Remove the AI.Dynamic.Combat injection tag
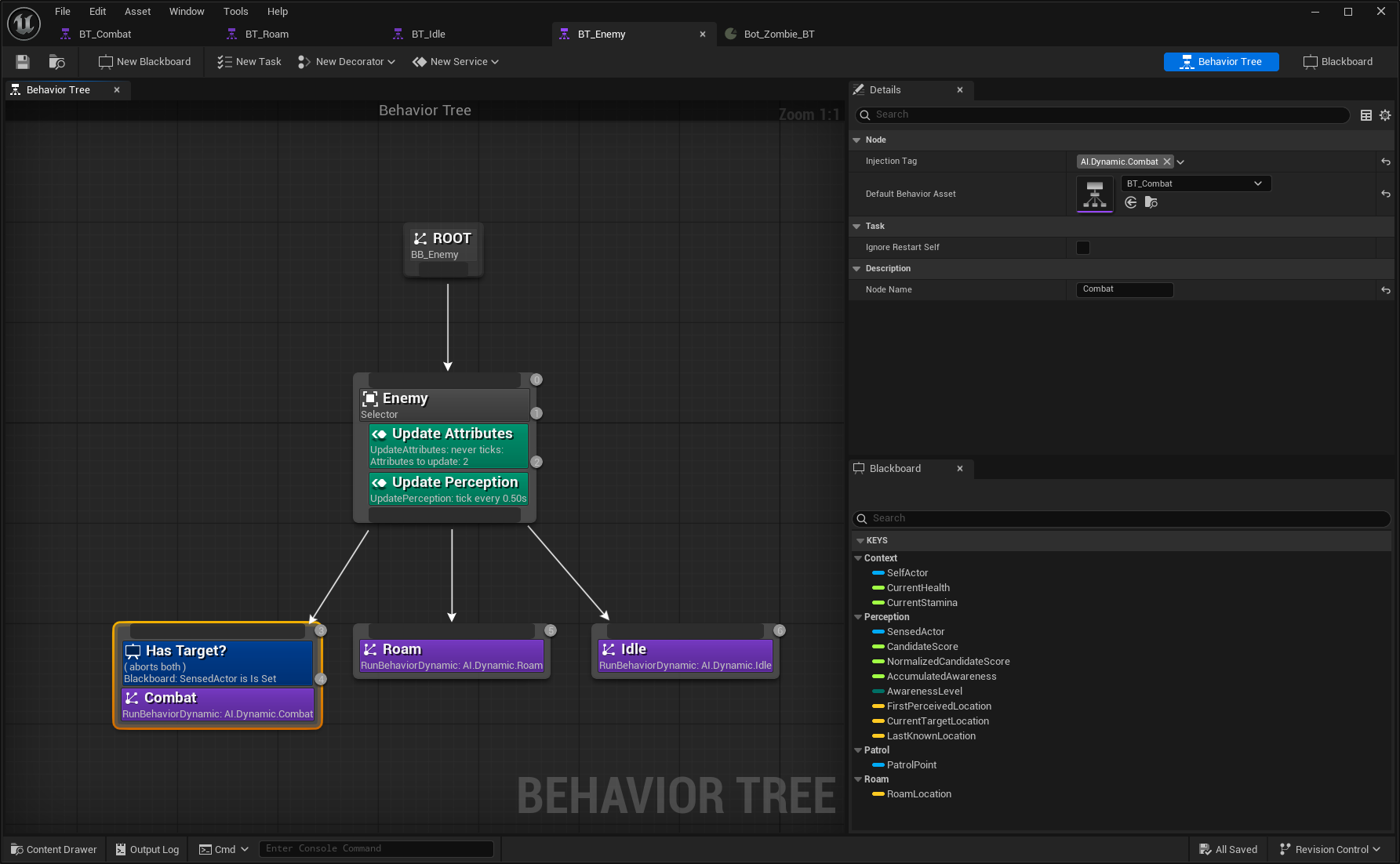1400x864 pixels. 1168,162
